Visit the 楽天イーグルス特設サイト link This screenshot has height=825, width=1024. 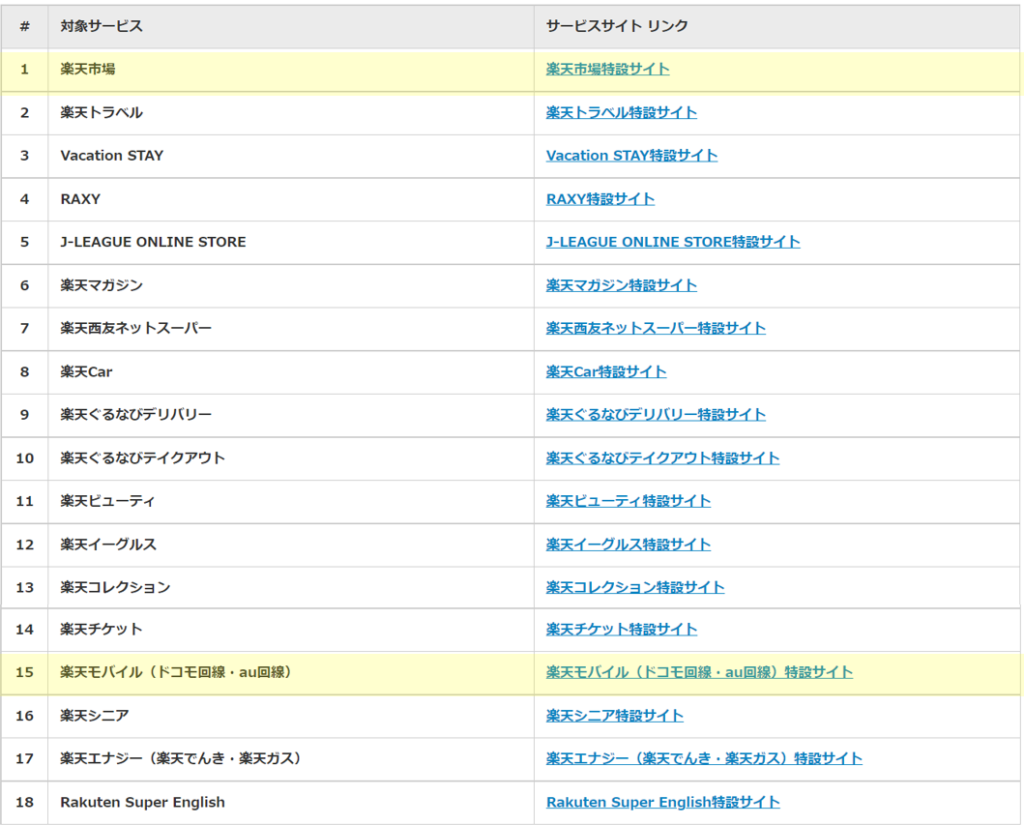pyautogui.click(x=628, y=545)
